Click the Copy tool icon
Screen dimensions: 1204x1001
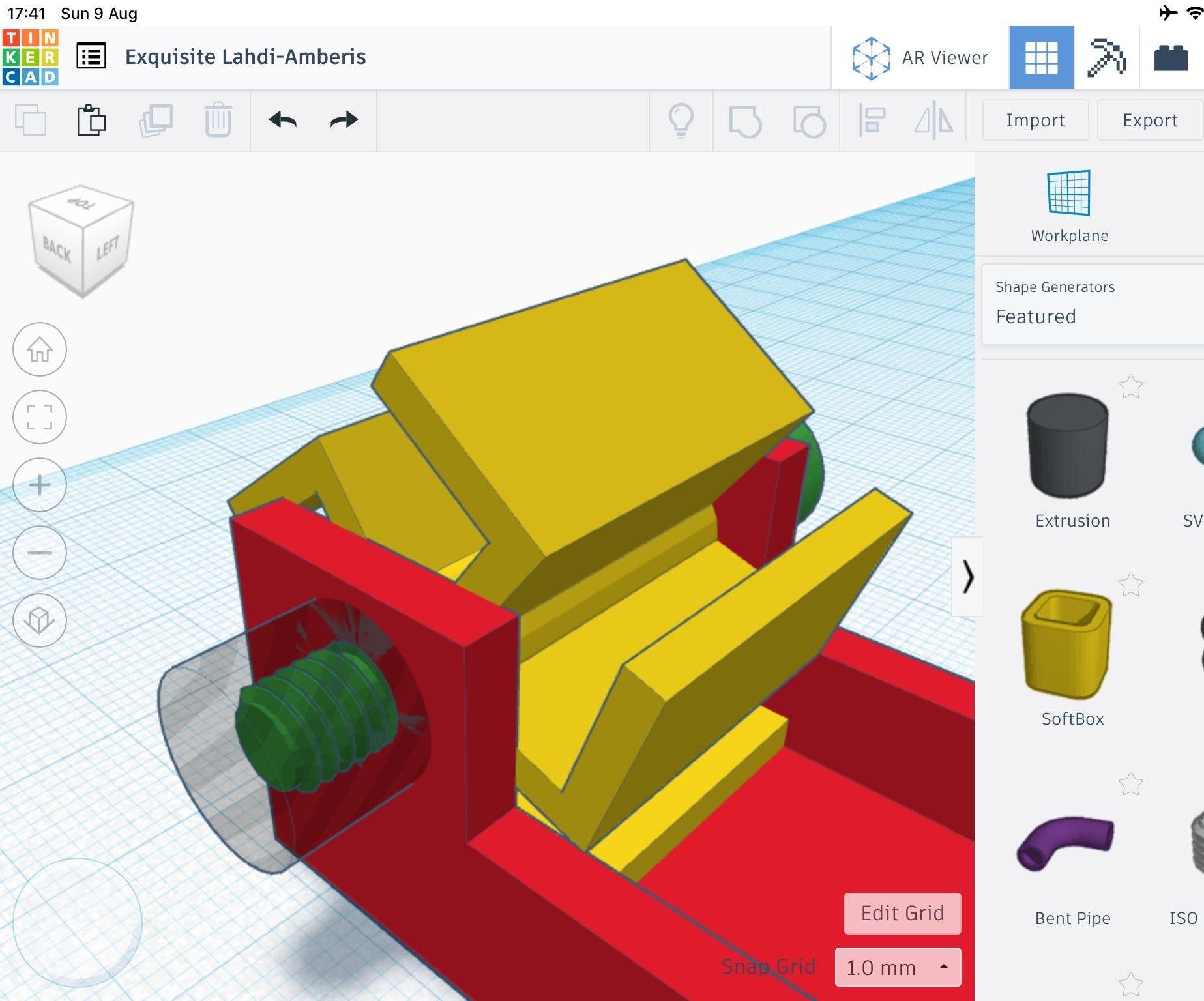[x=31, y=121]
